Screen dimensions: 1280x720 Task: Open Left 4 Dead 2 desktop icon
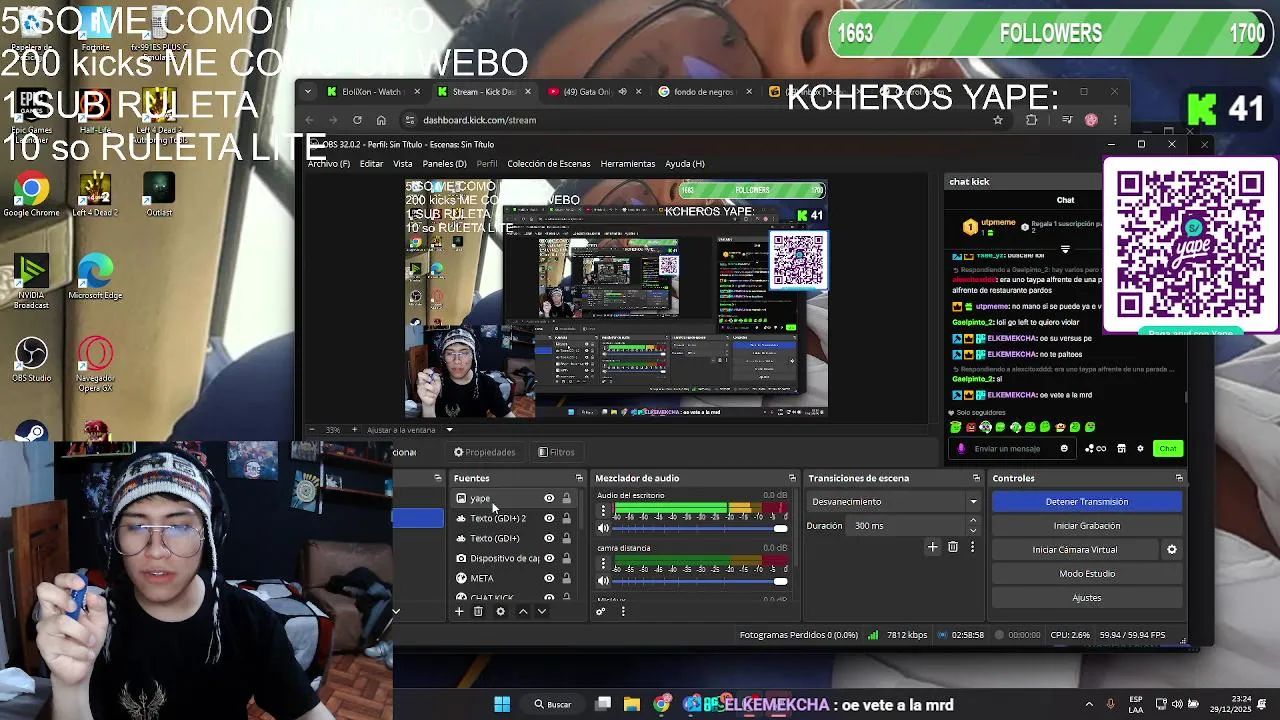[x=95, y=194]
